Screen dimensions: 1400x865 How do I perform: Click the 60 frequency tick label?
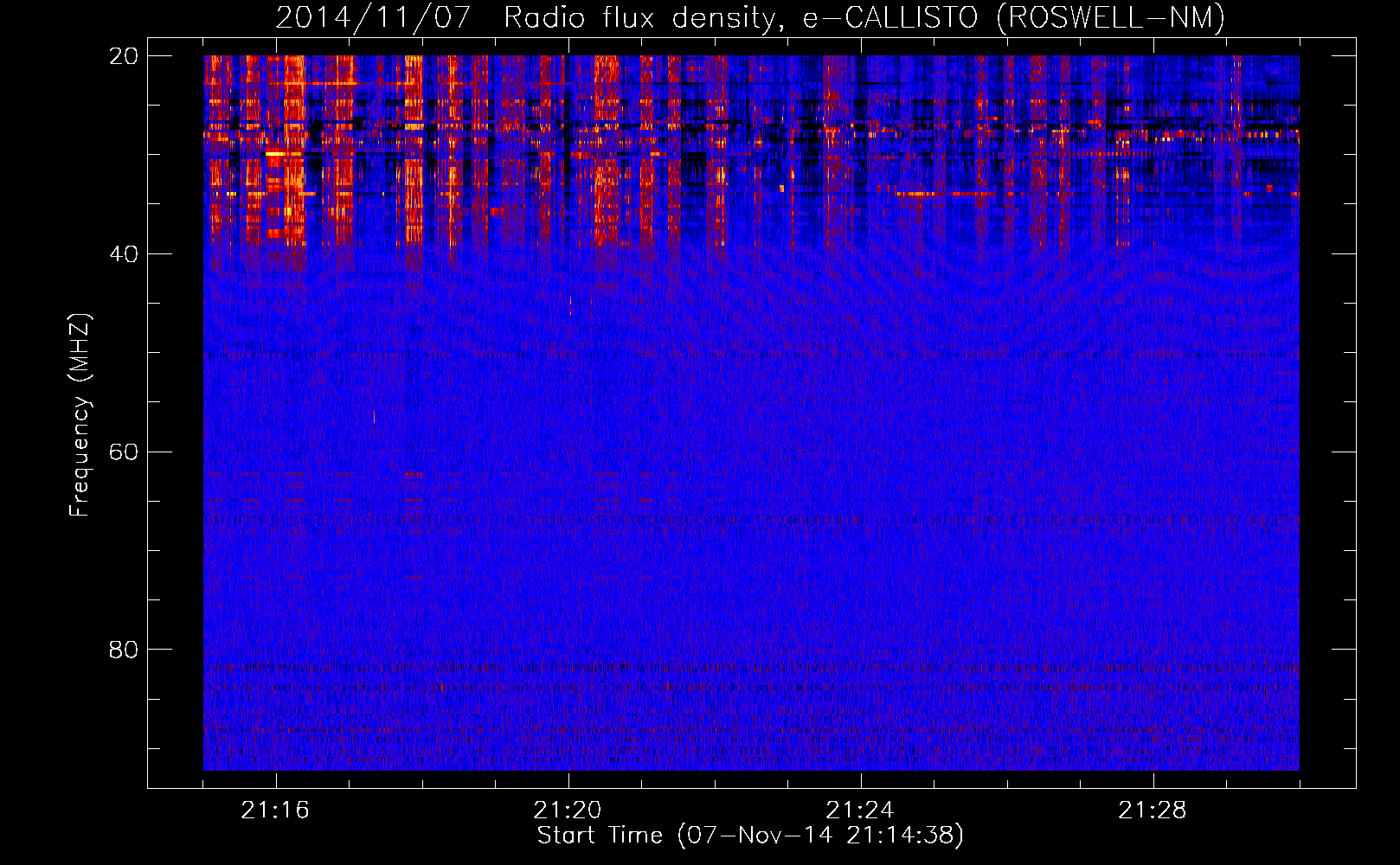pyautogui.click(x=124, y=452)
